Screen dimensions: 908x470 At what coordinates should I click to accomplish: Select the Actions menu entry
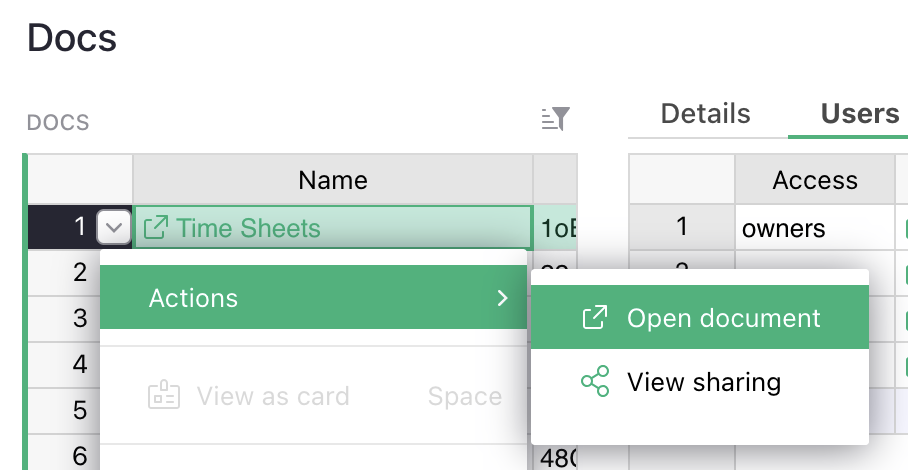[x=313, y=298]
